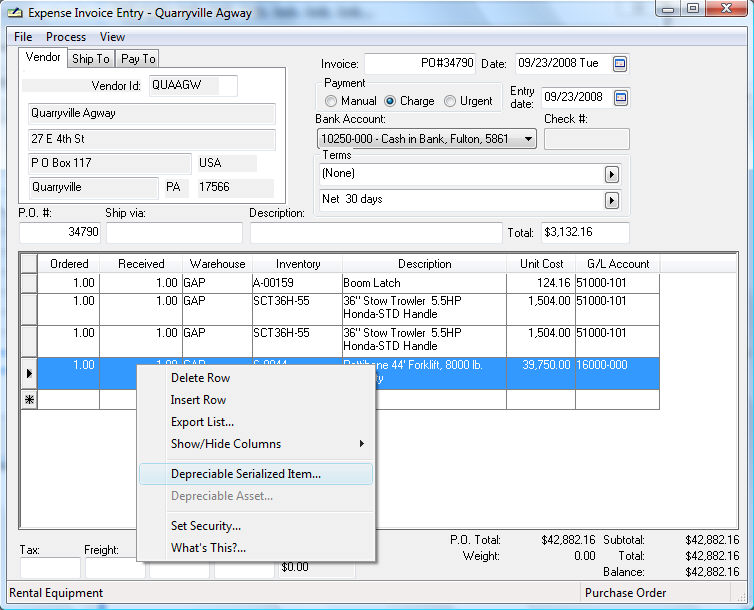Select the Manual payment radio button
The width and height of the screenshot is (754, 610).
[331, 101]
